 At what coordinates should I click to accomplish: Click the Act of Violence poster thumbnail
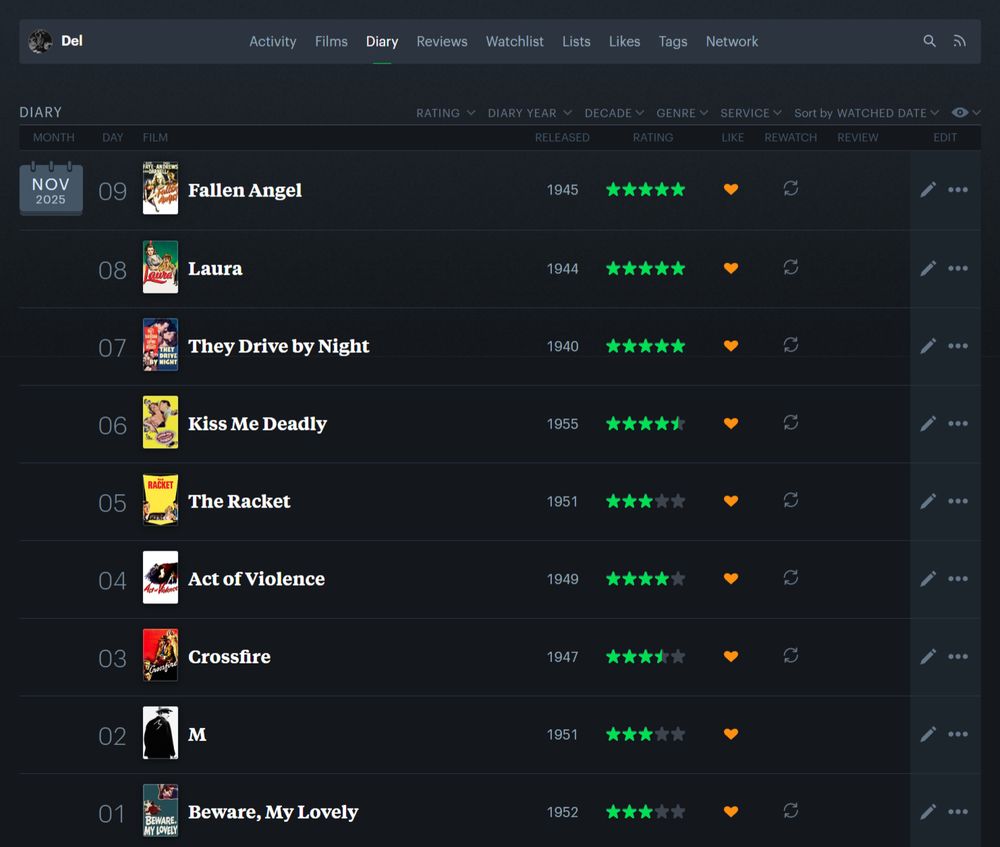(x=160, y=578)
